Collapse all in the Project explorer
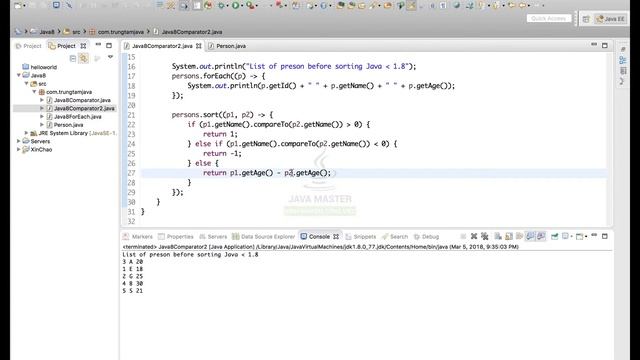Image resolution: width=640 pixels, height=360 pixels. [x=73, y=58]
